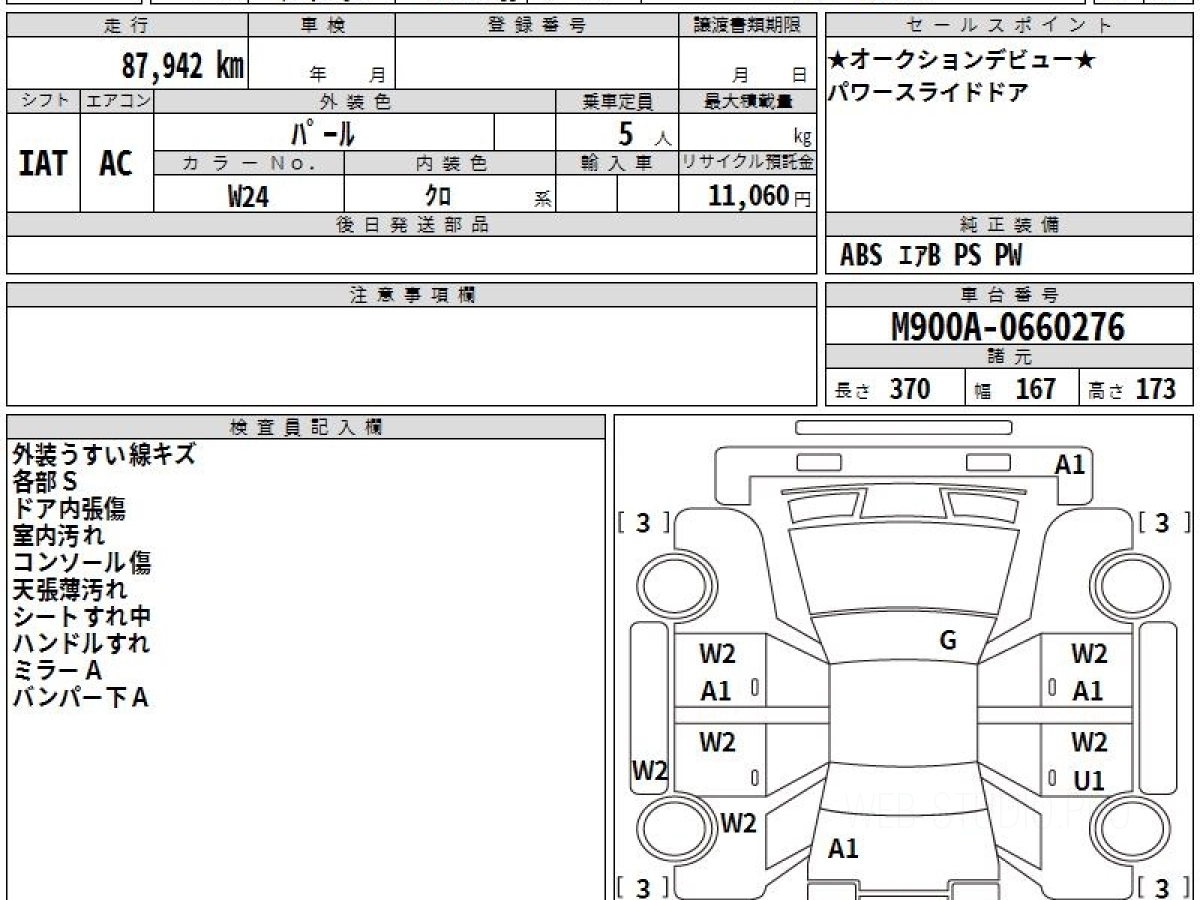Click the 純正装備 section header
Screen dimensions: 1200x900
click(x=1009, y=226)
